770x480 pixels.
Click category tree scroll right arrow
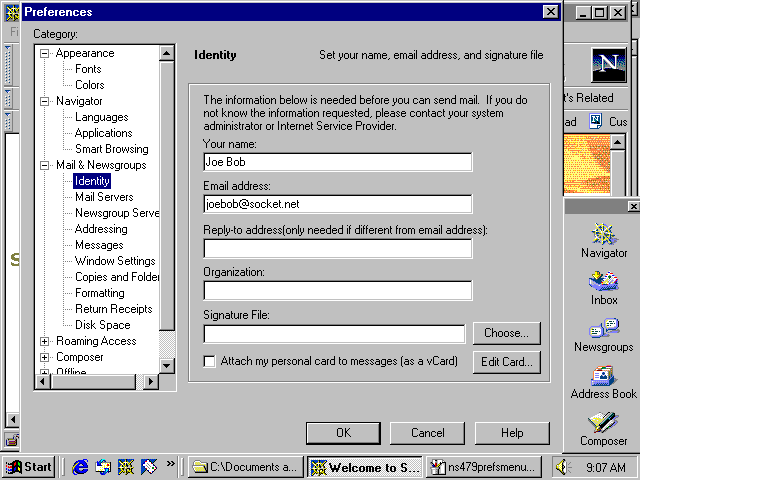click(x=150, y=381)
